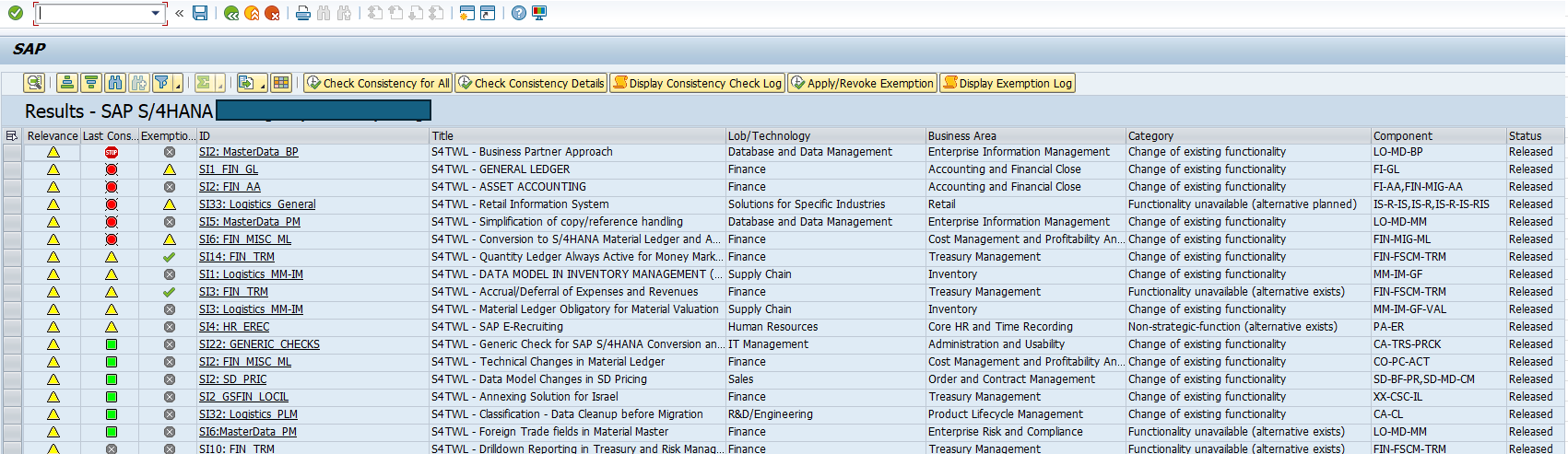Select the row selector for SI1_FIN_GL
The image size is (1568, 454).
(12, 169)
